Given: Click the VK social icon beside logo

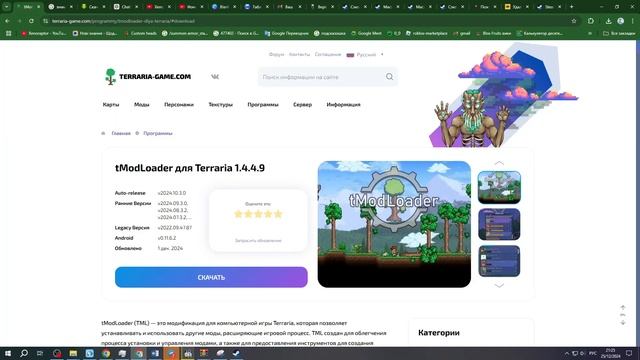Looking at the screenshot, I should pyautogui.click(x=215, y=77).
